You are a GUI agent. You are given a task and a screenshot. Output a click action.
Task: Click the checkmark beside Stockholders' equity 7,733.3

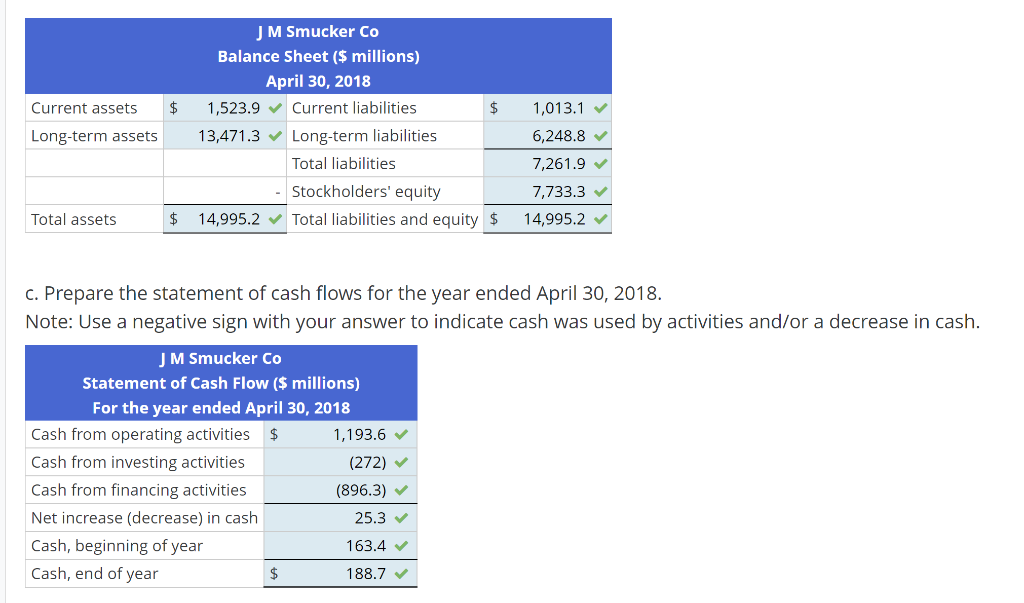[x=597, y=191]
